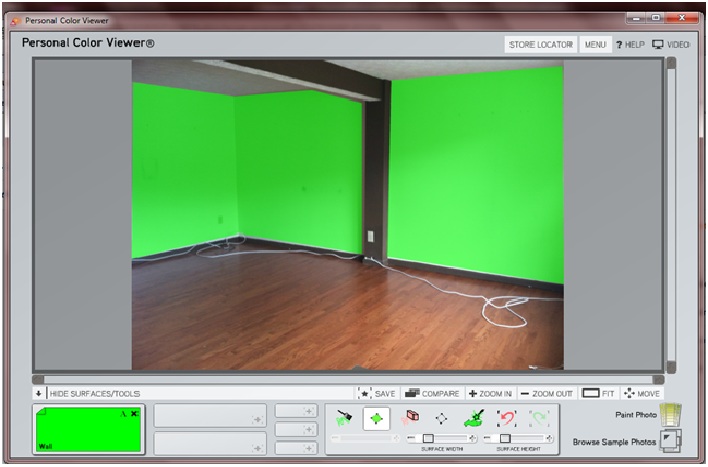Click the red undo arrow icon
708x467 pixels.
(506, 418)
